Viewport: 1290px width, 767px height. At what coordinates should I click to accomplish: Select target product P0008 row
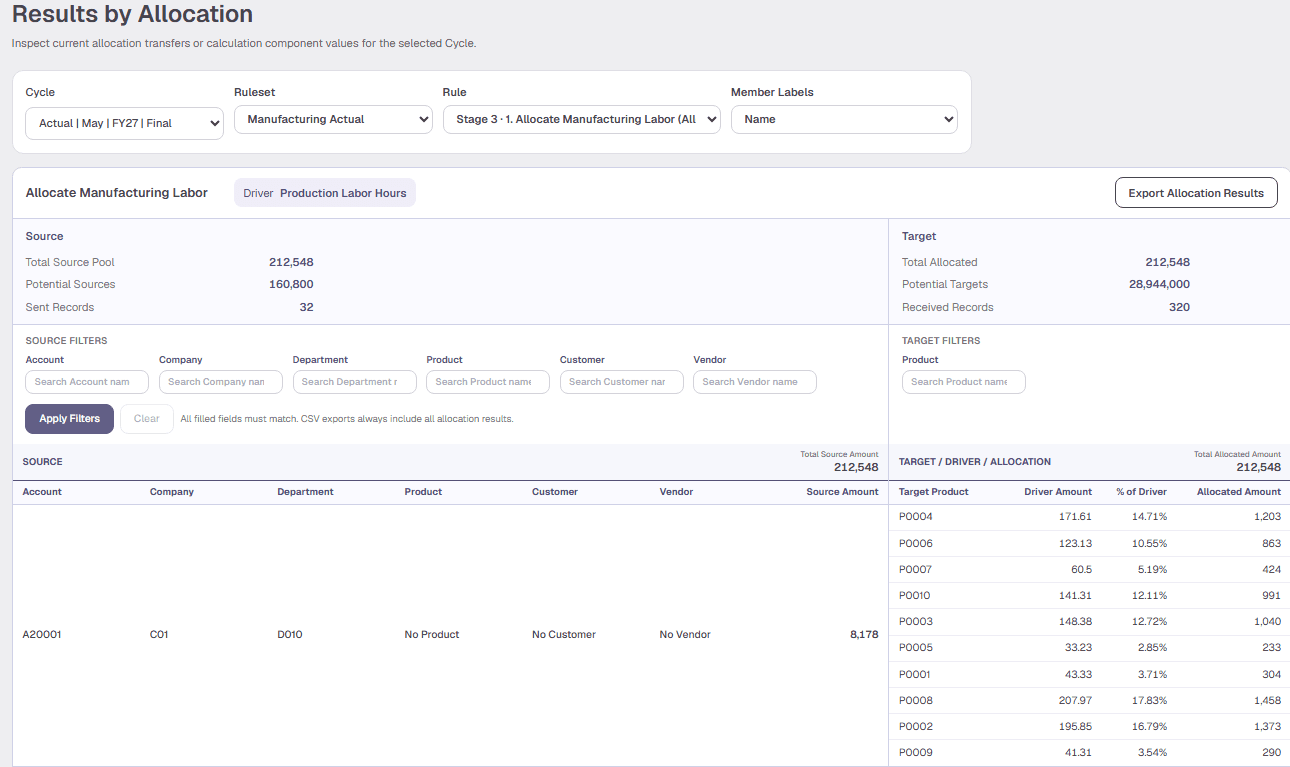(x=1089, y=701)
